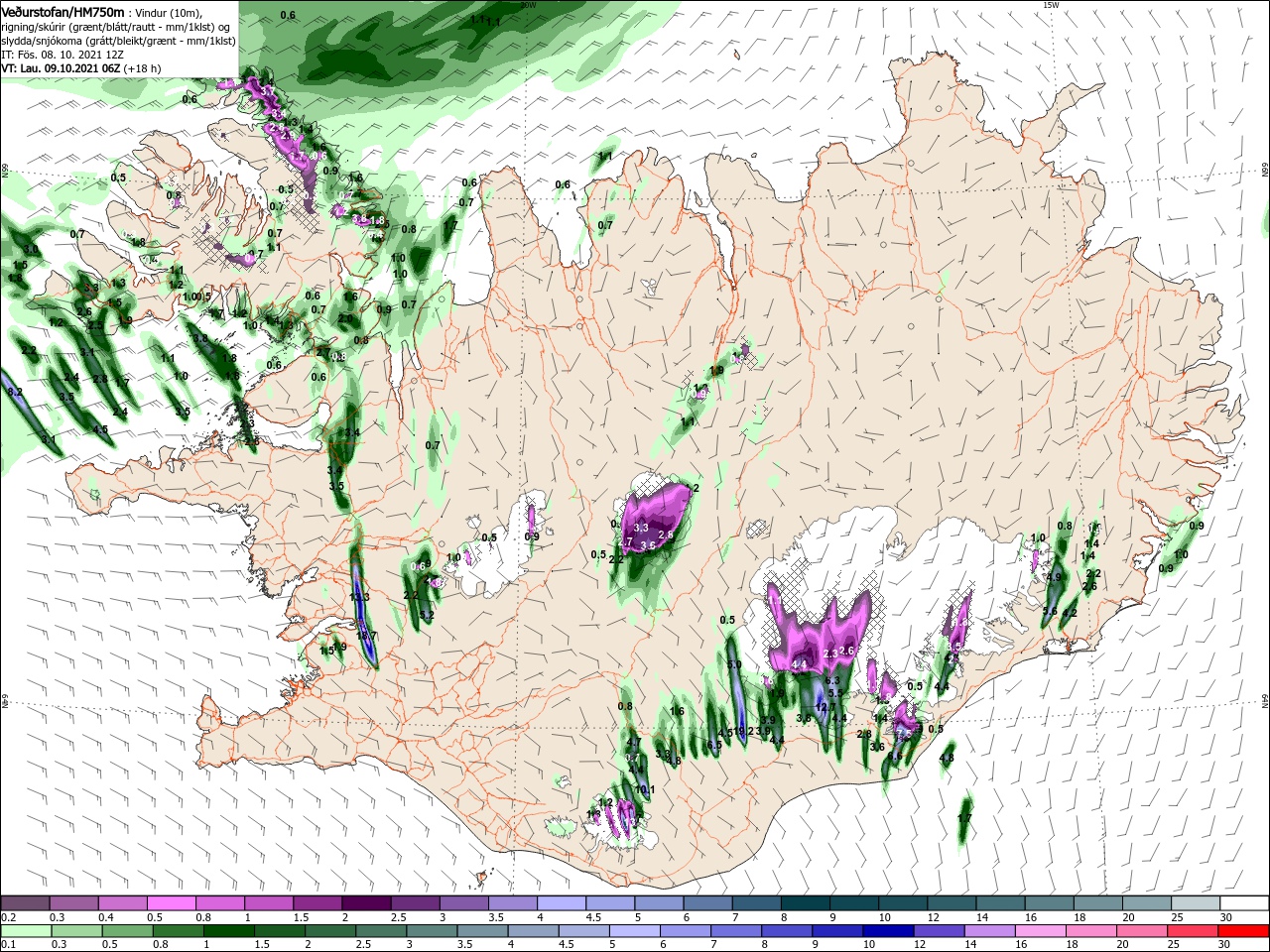This screenshot has height=952, width=1270.
Task: Click the 8.2 precipitation value off west coast
Action: [15, 393]
